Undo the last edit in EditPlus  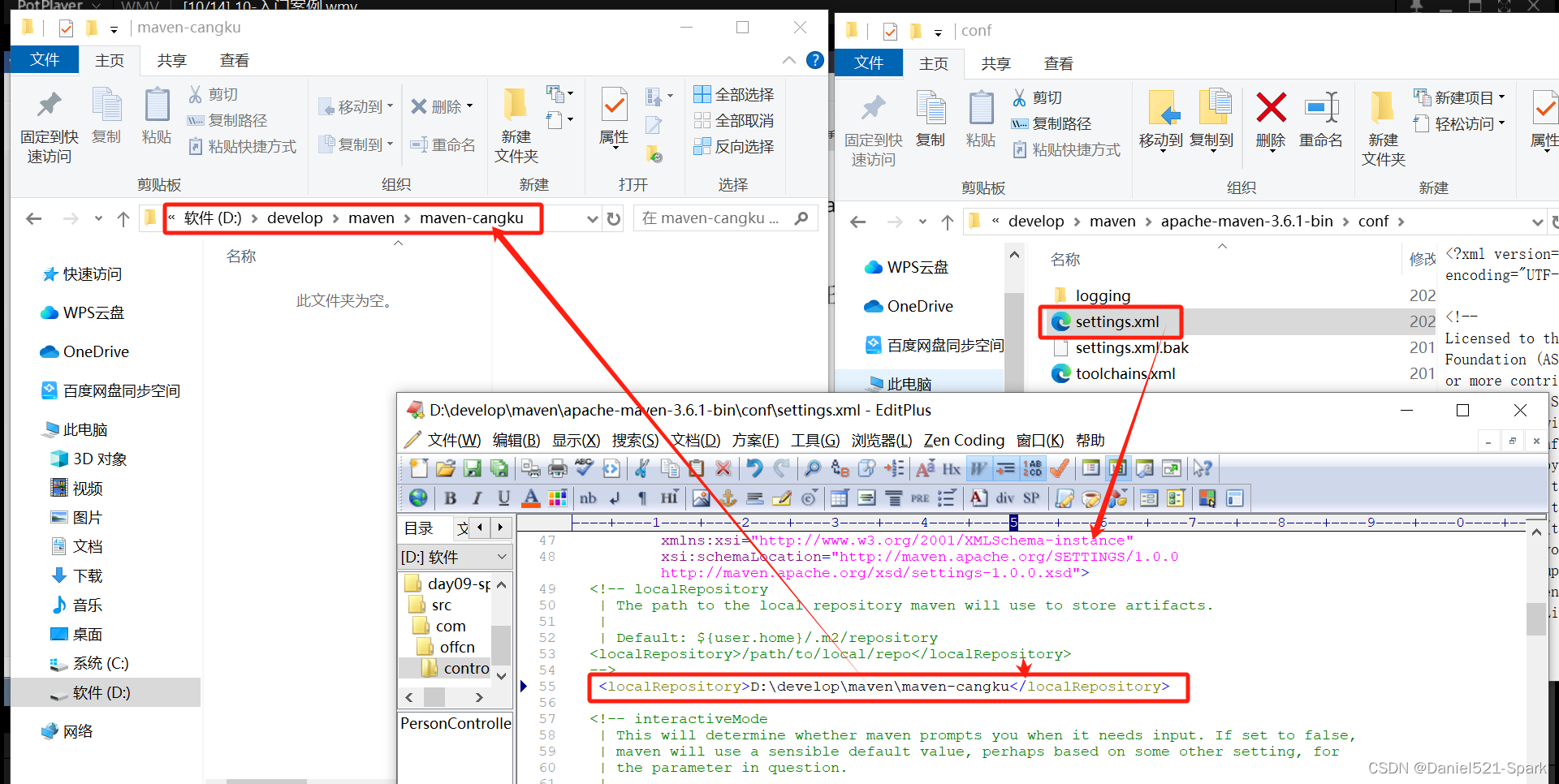pos(754,468)
